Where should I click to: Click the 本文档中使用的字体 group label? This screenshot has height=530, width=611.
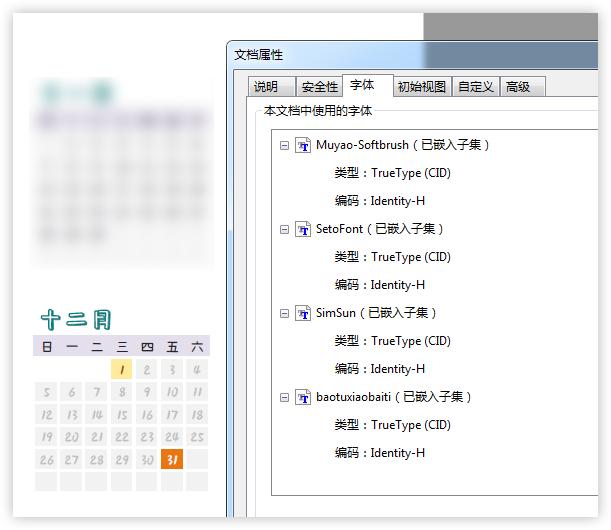tap(318, 111)
